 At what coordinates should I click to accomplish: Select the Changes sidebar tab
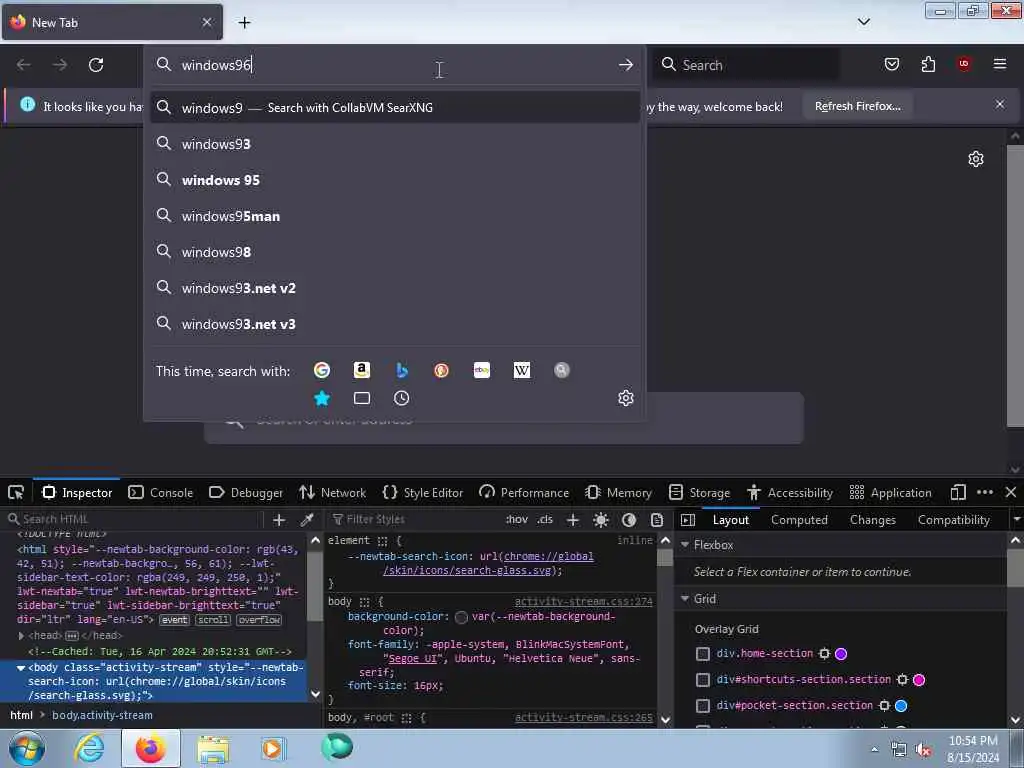(872, 520)
